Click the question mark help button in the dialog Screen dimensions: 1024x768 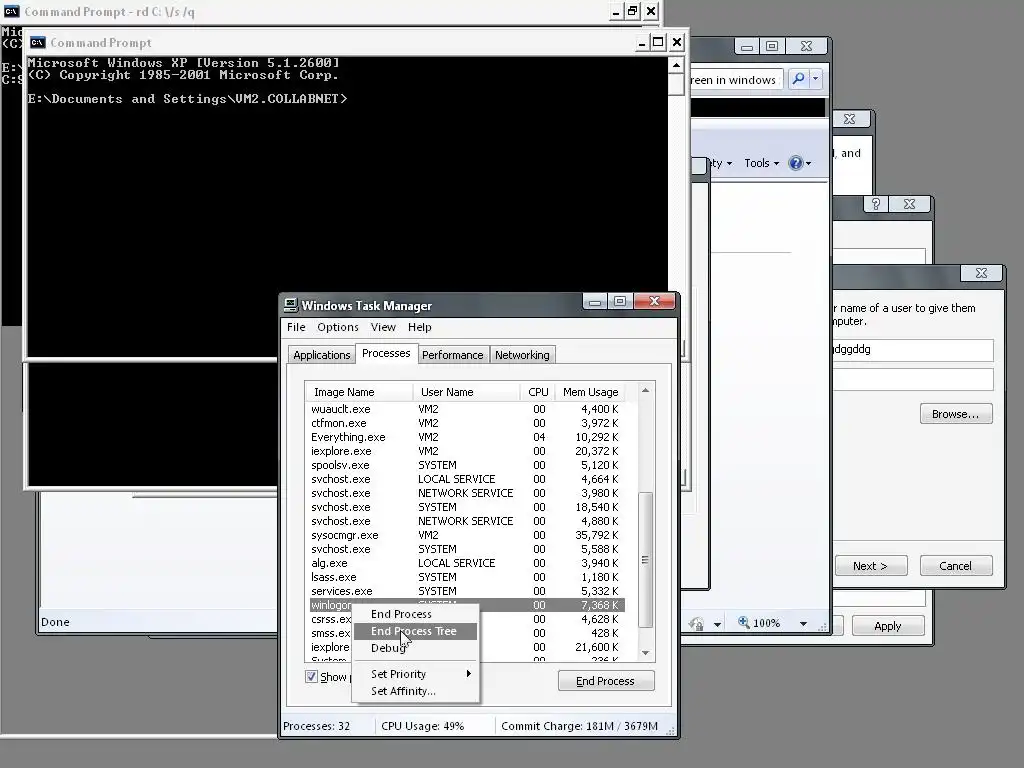(876, 204)
